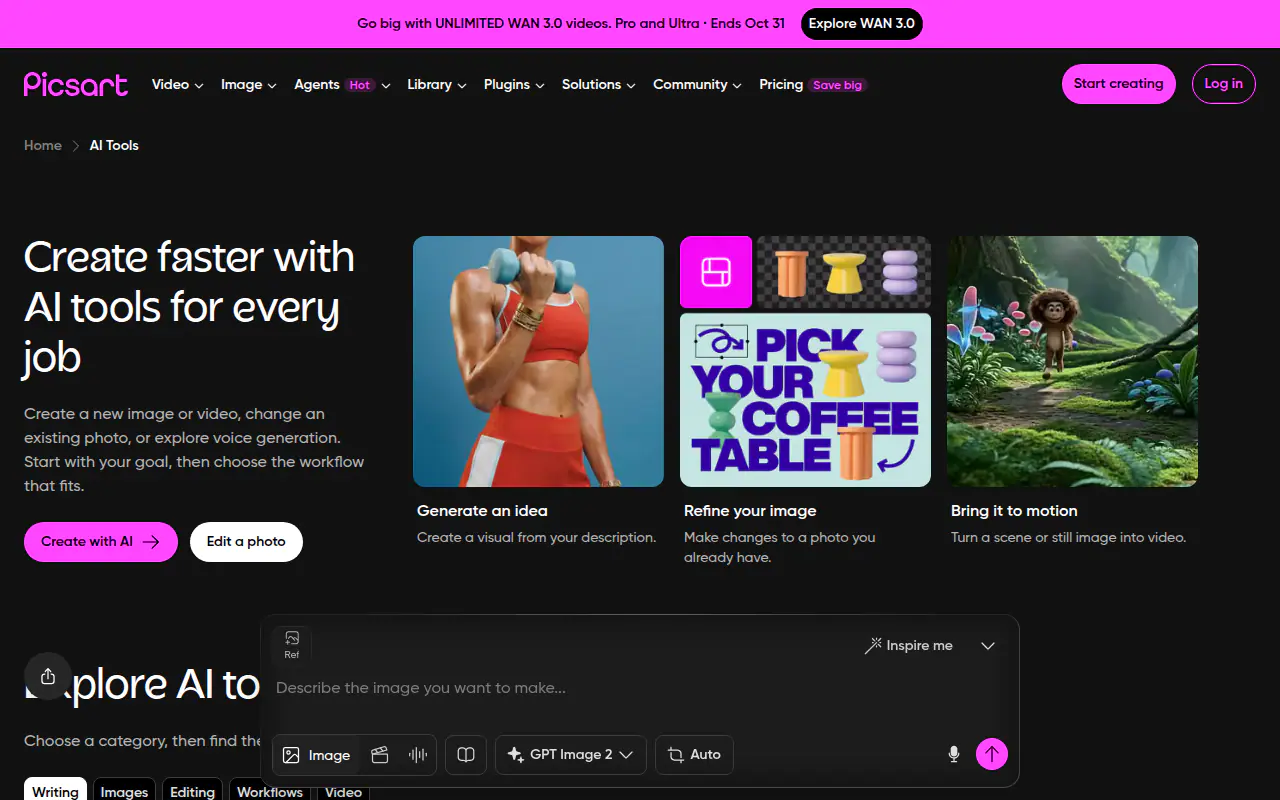
Task: Submit prompt with the pink arrow button
Action: pos(992,754)
